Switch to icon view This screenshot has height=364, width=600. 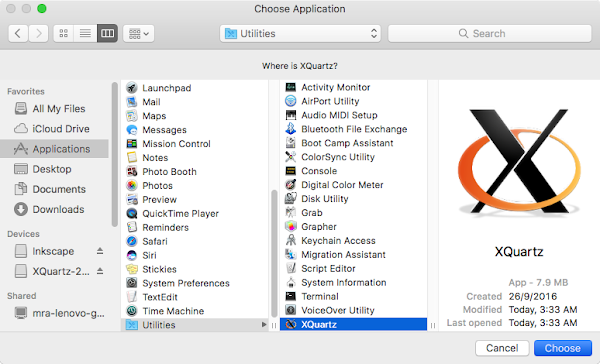64,34
